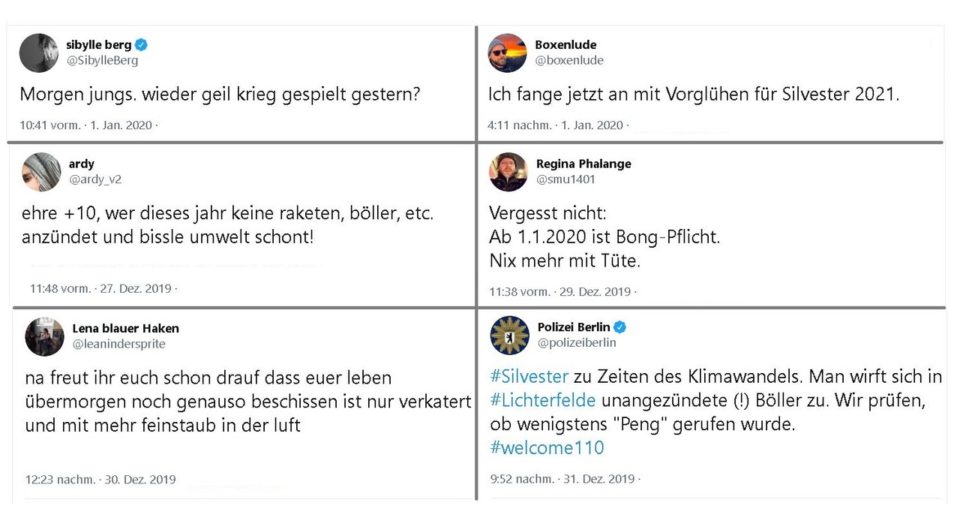This screenshot has height=530, width=960.
Task: Click Boxenlude's sunset profile avatar
Action: [x=507, y=53]
